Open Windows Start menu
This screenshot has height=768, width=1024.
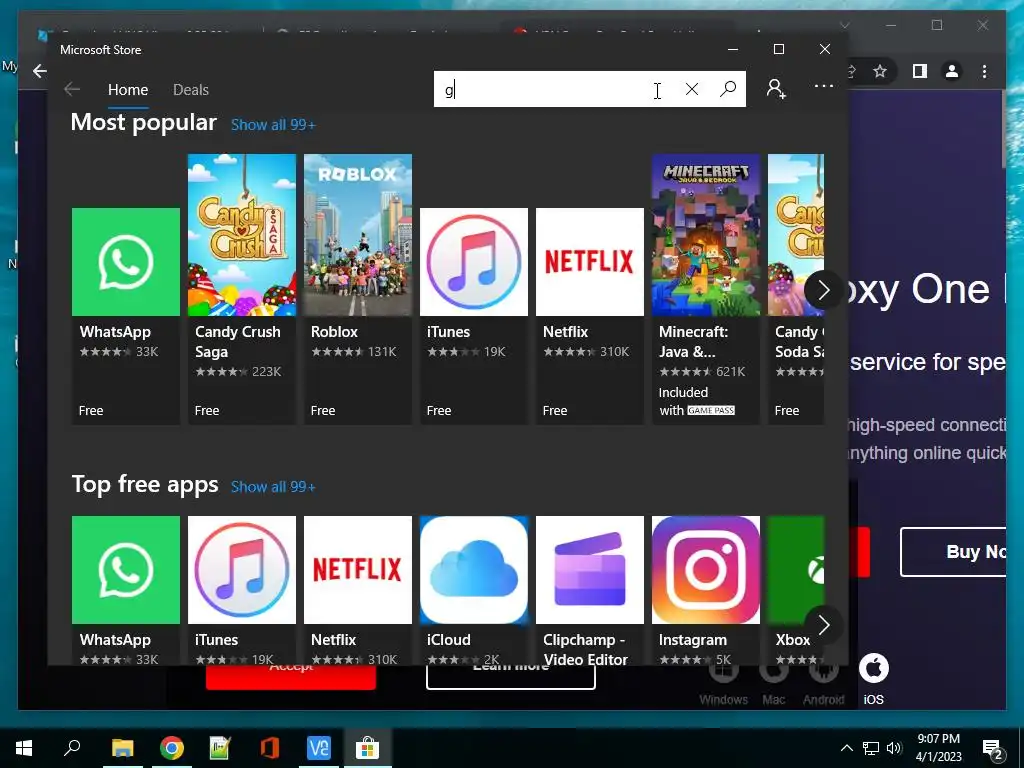(24, 748)
